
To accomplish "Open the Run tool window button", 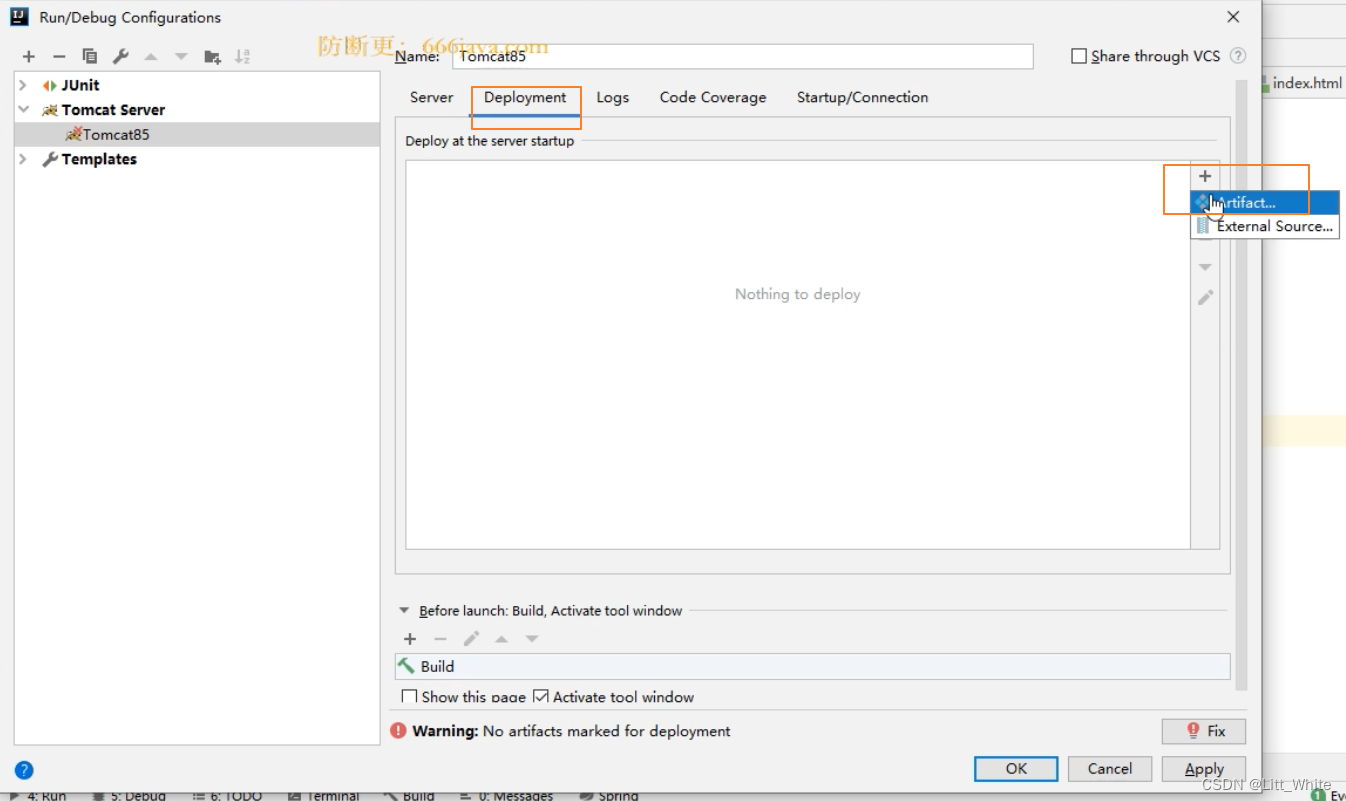I will tap(38, 795).
